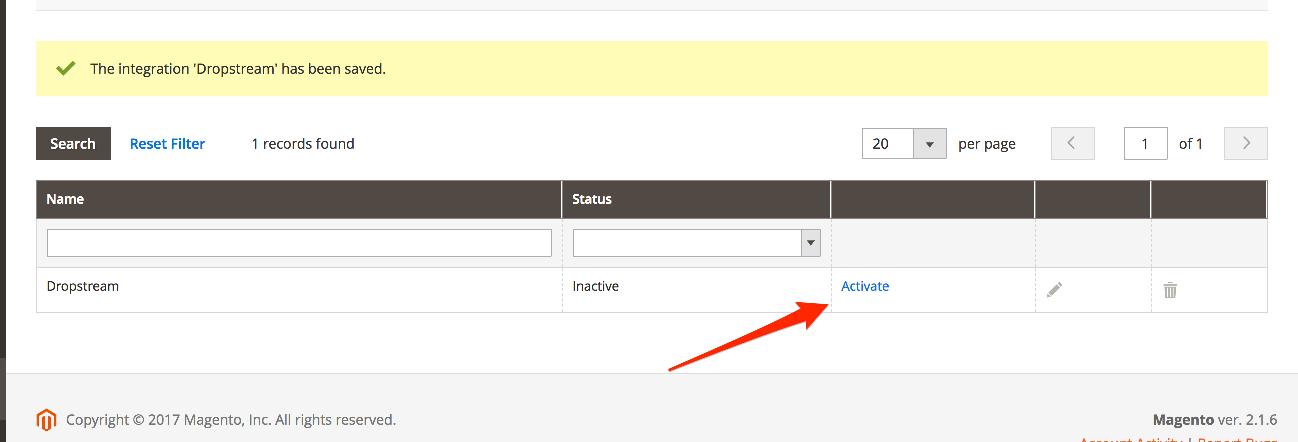Click the green success checkmark icon

(66, 69)
